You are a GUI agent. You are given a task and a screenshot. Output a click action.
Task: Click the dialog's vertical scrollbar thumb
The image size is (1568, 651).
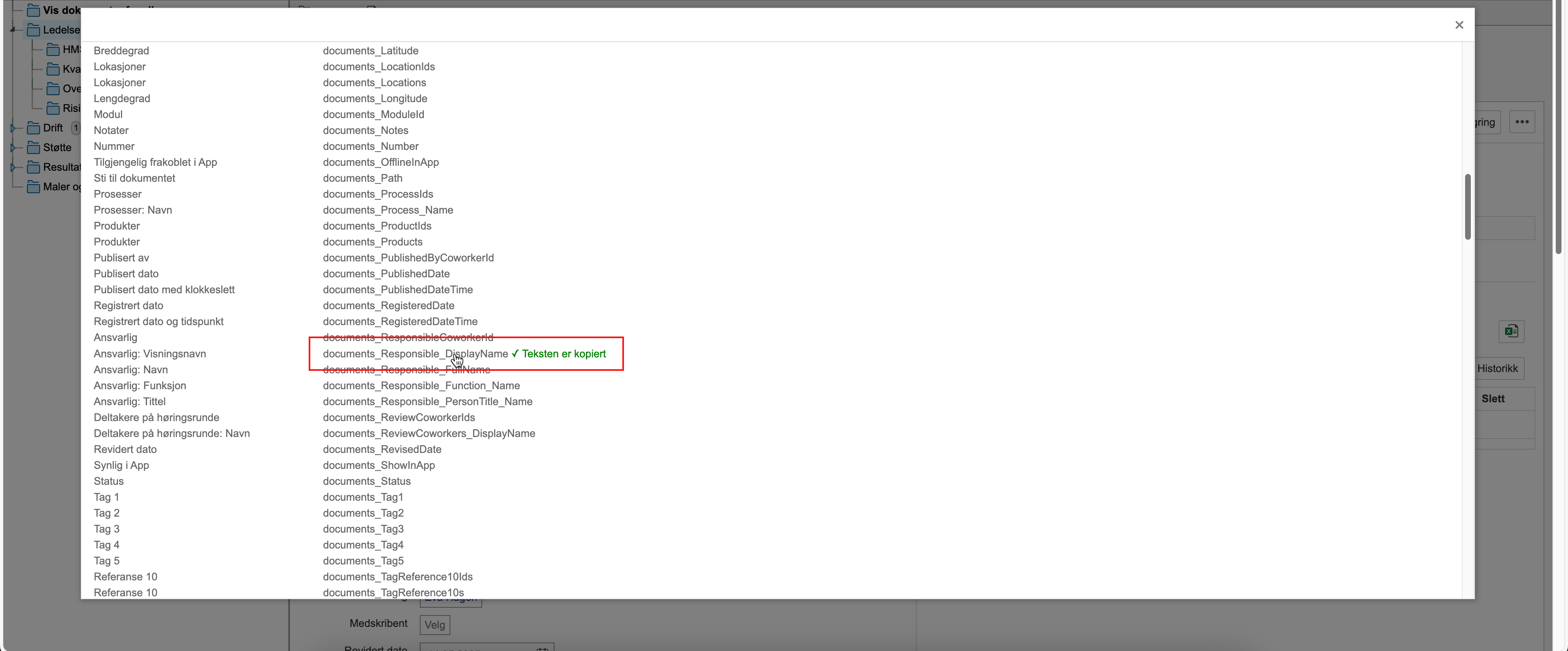pyautogui.click(x=1468, y=207)
